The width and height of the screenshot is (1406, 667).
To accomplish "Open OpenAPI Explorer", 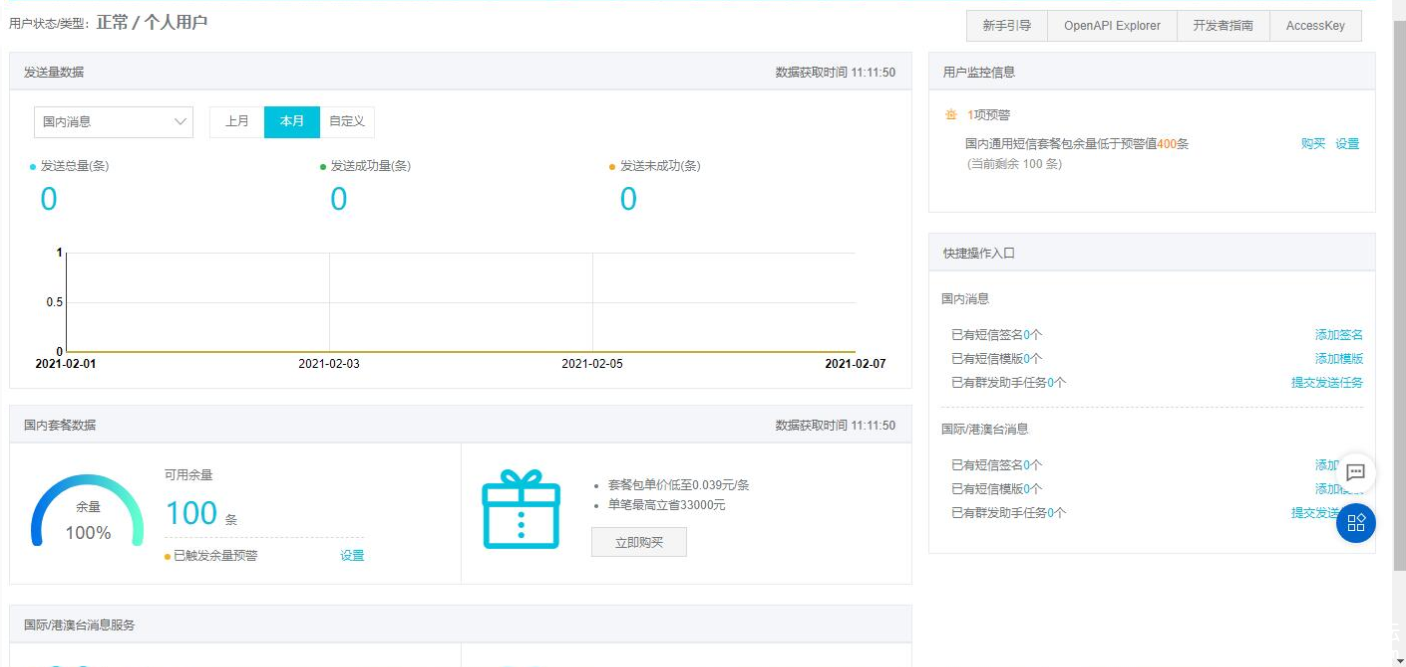I will coord(1112,26).
